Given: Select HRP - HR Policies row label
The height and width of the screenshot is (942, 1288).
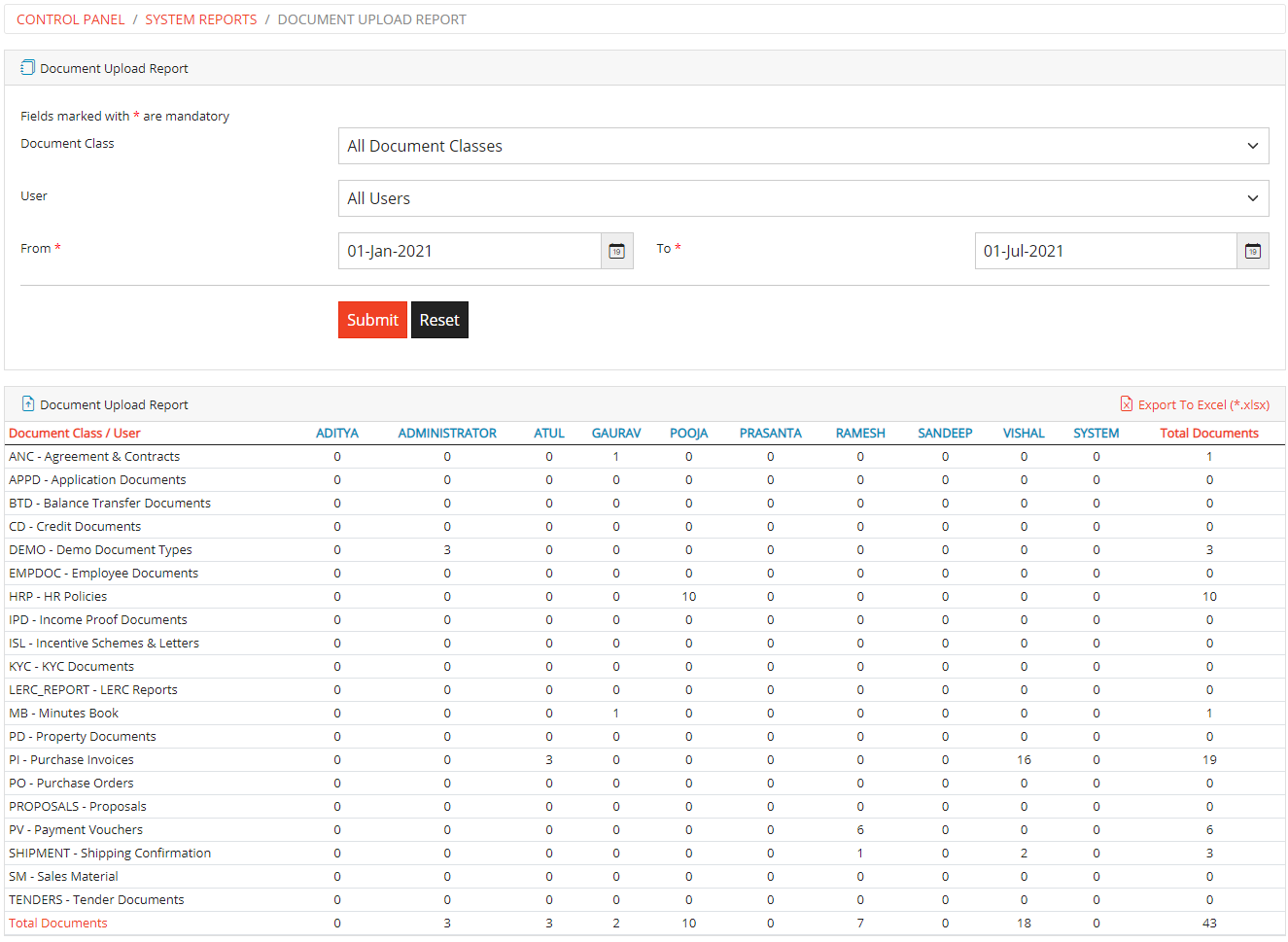Looking at the screenshot, I should [58, 597].
